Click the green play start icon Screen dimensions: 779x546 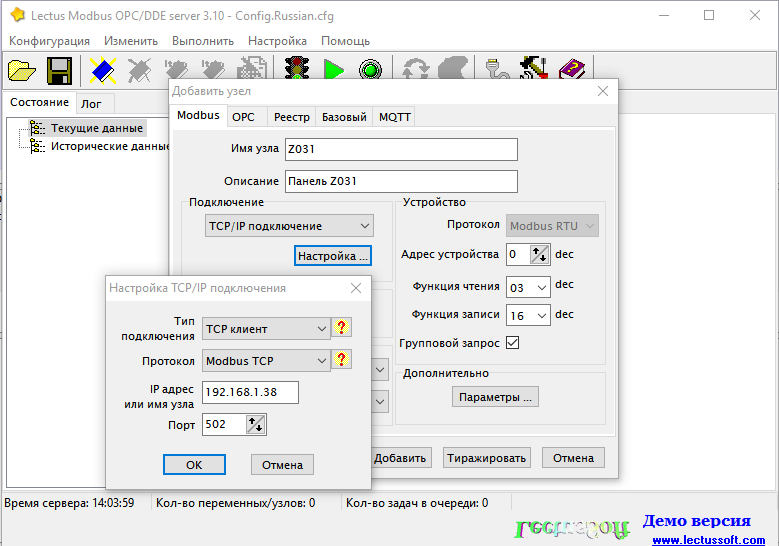coord(334,70)
